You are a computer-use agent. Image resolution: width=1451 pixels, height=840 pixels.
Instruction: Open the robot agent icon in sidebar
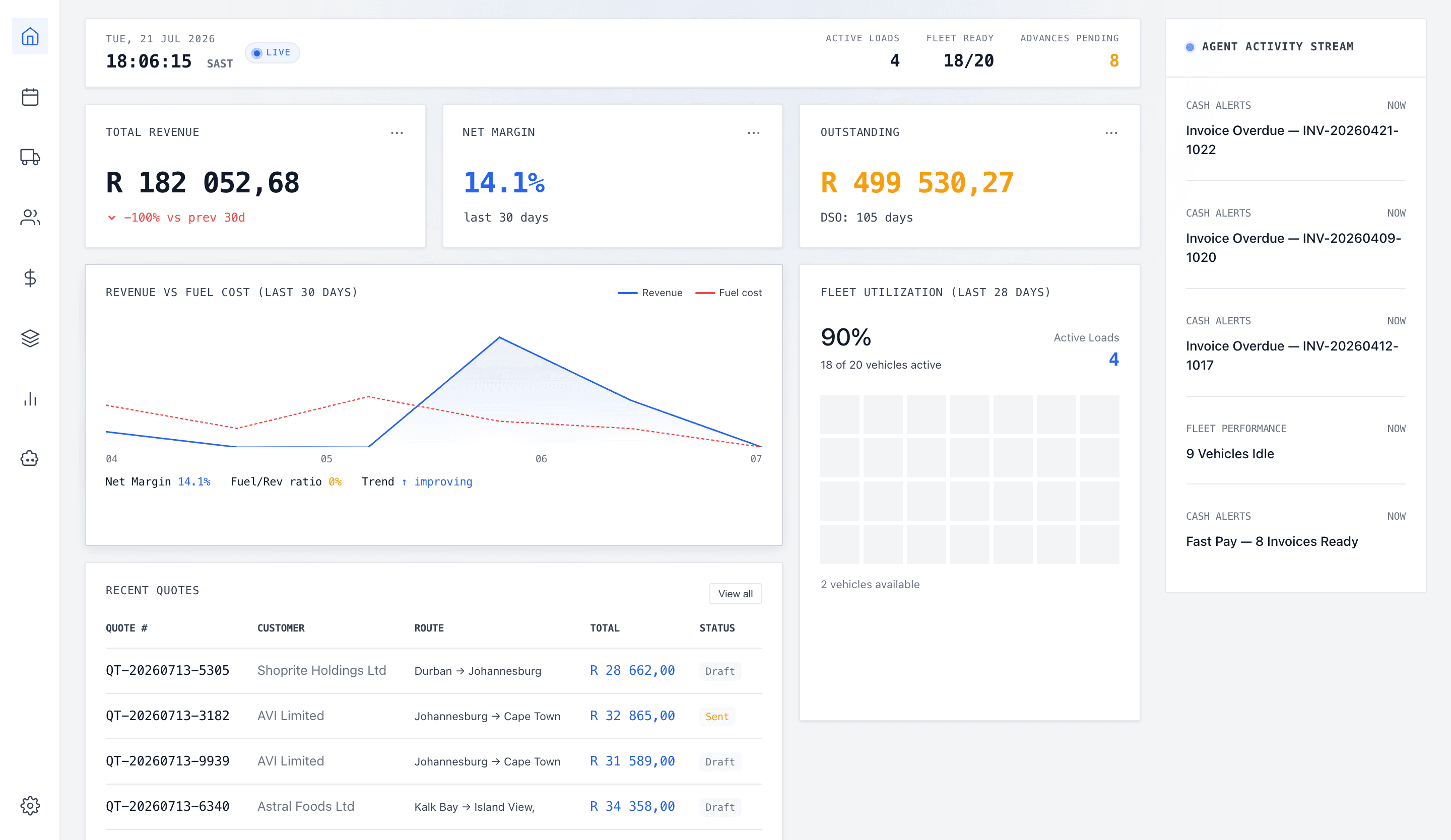(30, 459)
